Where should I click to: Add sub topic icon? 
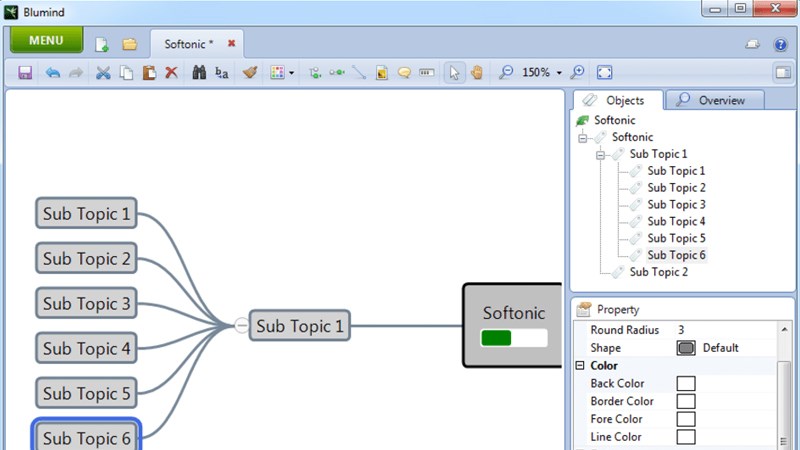coord(315,72)
